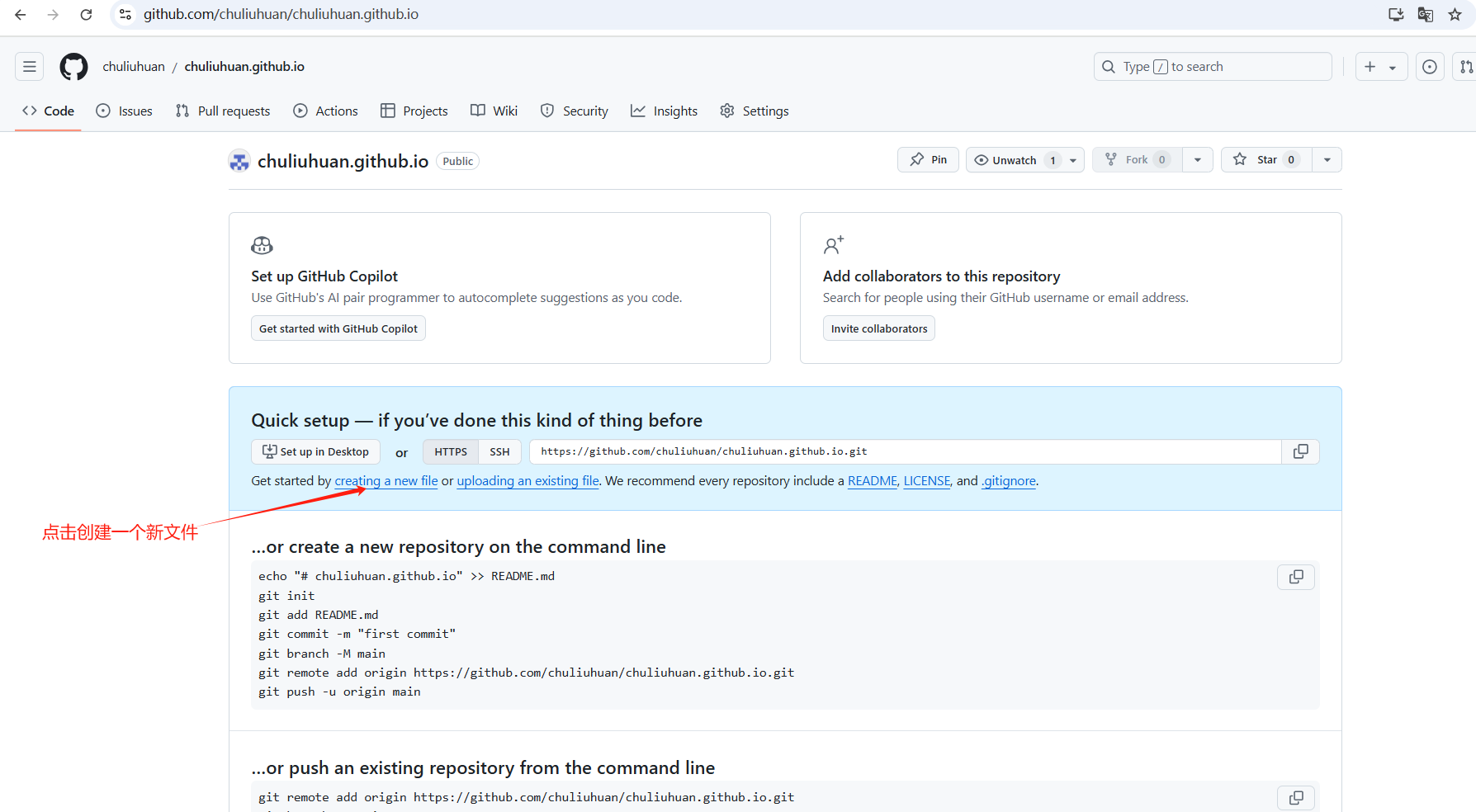Screen dimensions: 1476x812
Task: Click the Public visibility badge
Action: [x=457, y=162]
